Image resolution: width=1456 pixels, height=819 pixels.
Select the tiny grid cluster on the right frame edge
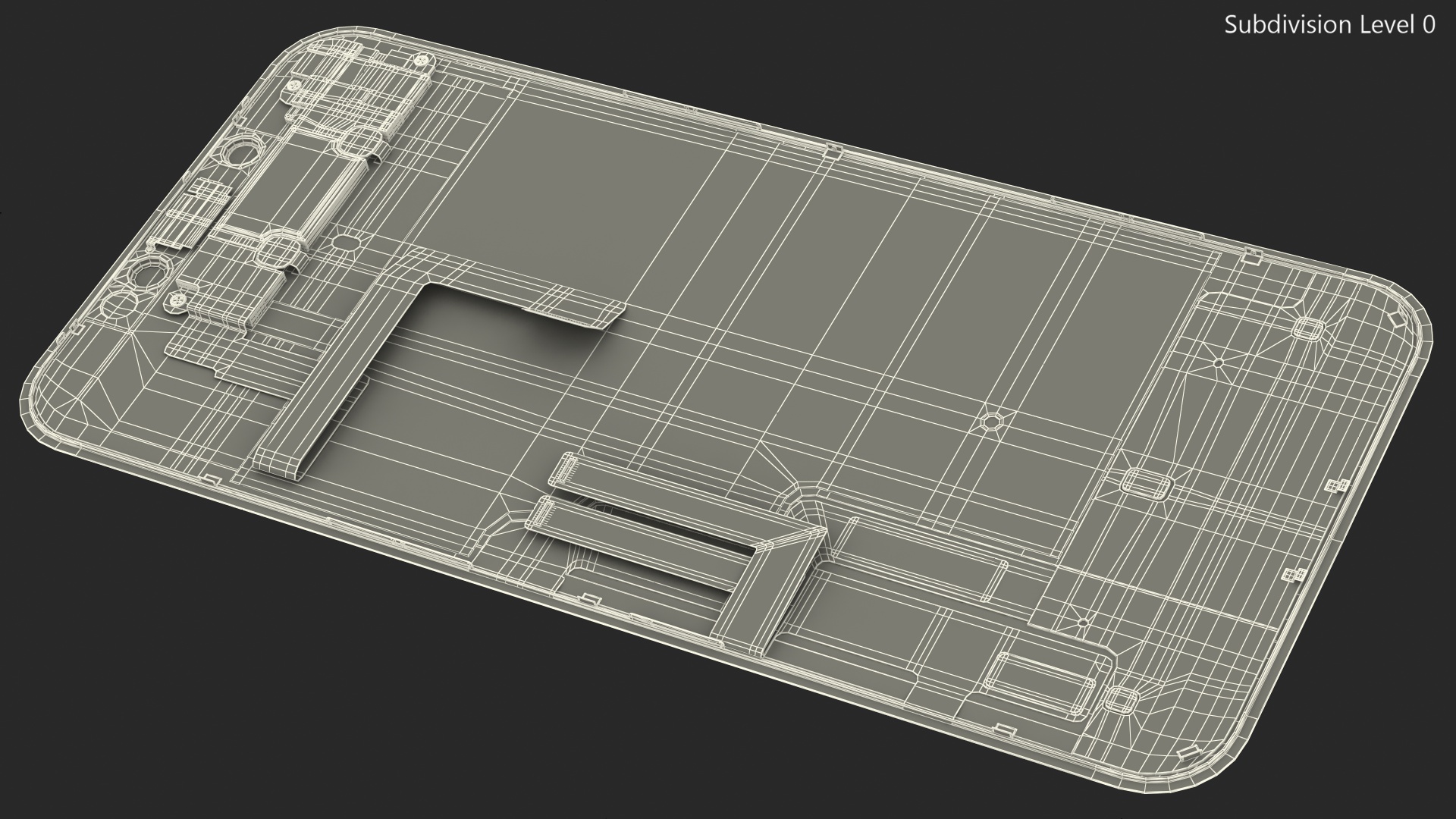click(x=1336, y=486)
